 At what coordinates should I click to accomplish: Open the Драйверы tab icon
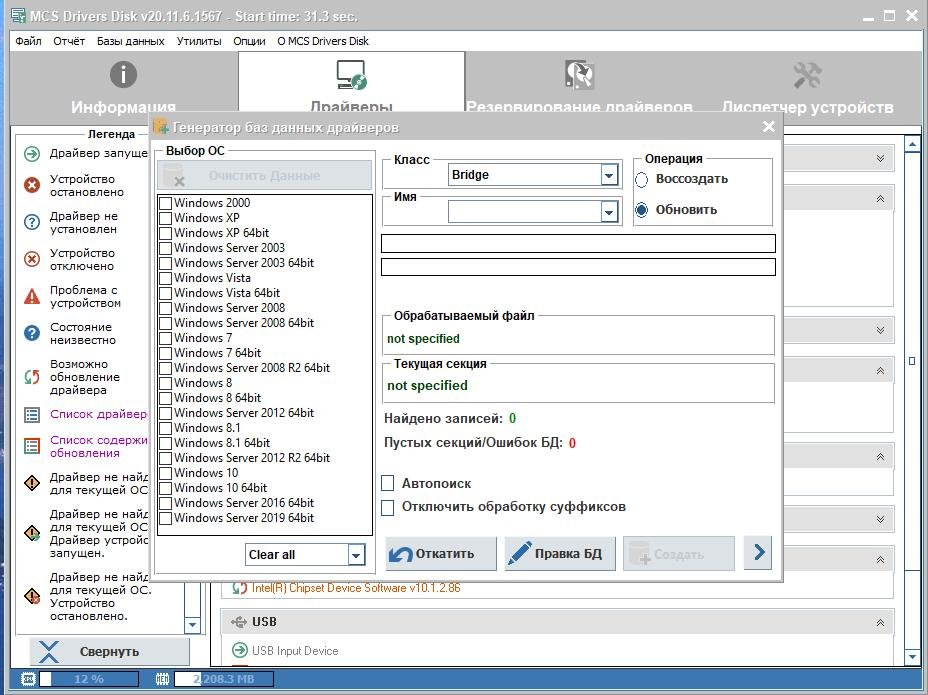[x=351, y=75]
